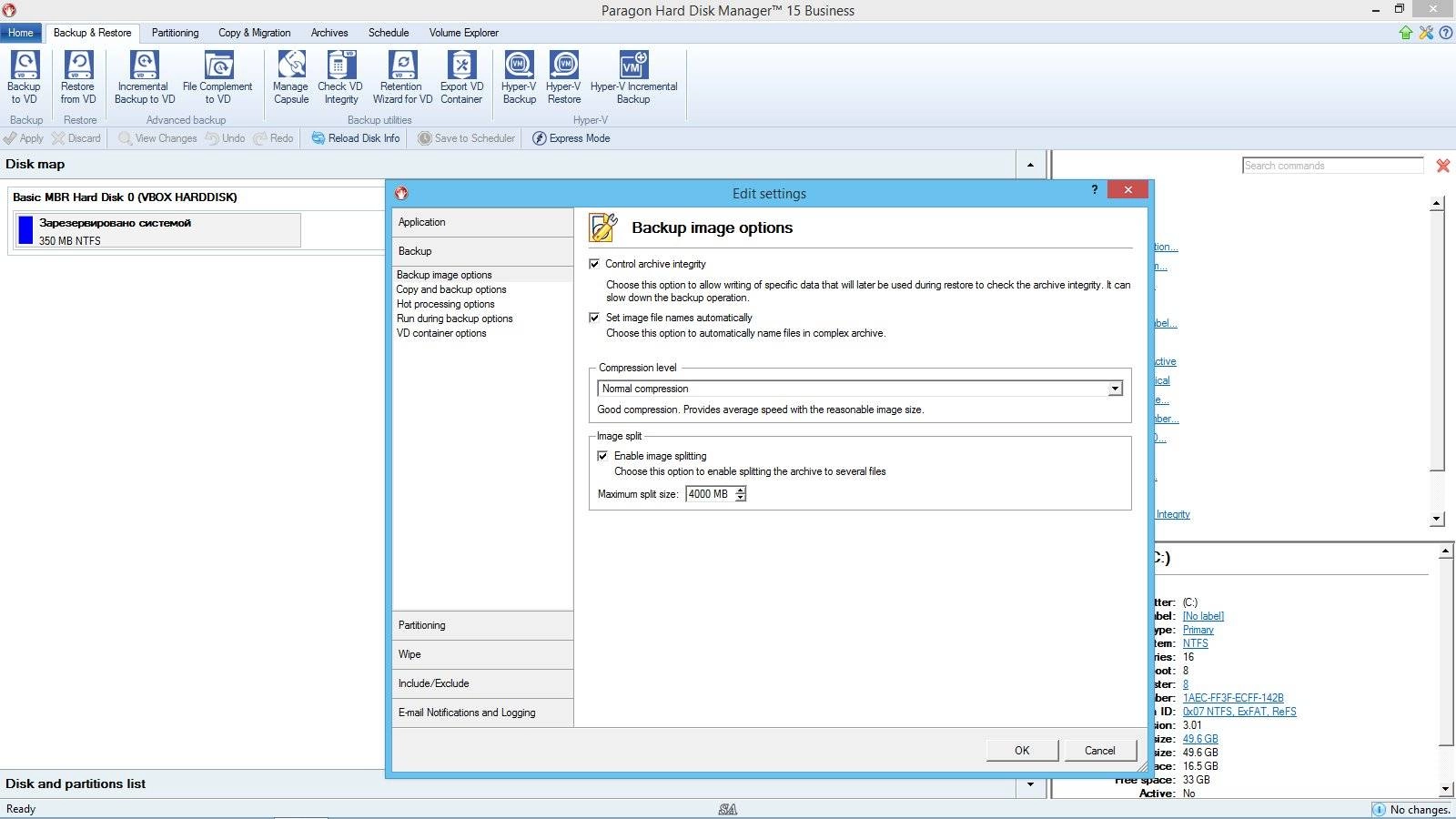Switch to Copy & Migration tab
Image resolution: width=1456 pixels, height=819 pixels.
click(x=255, y=33)
